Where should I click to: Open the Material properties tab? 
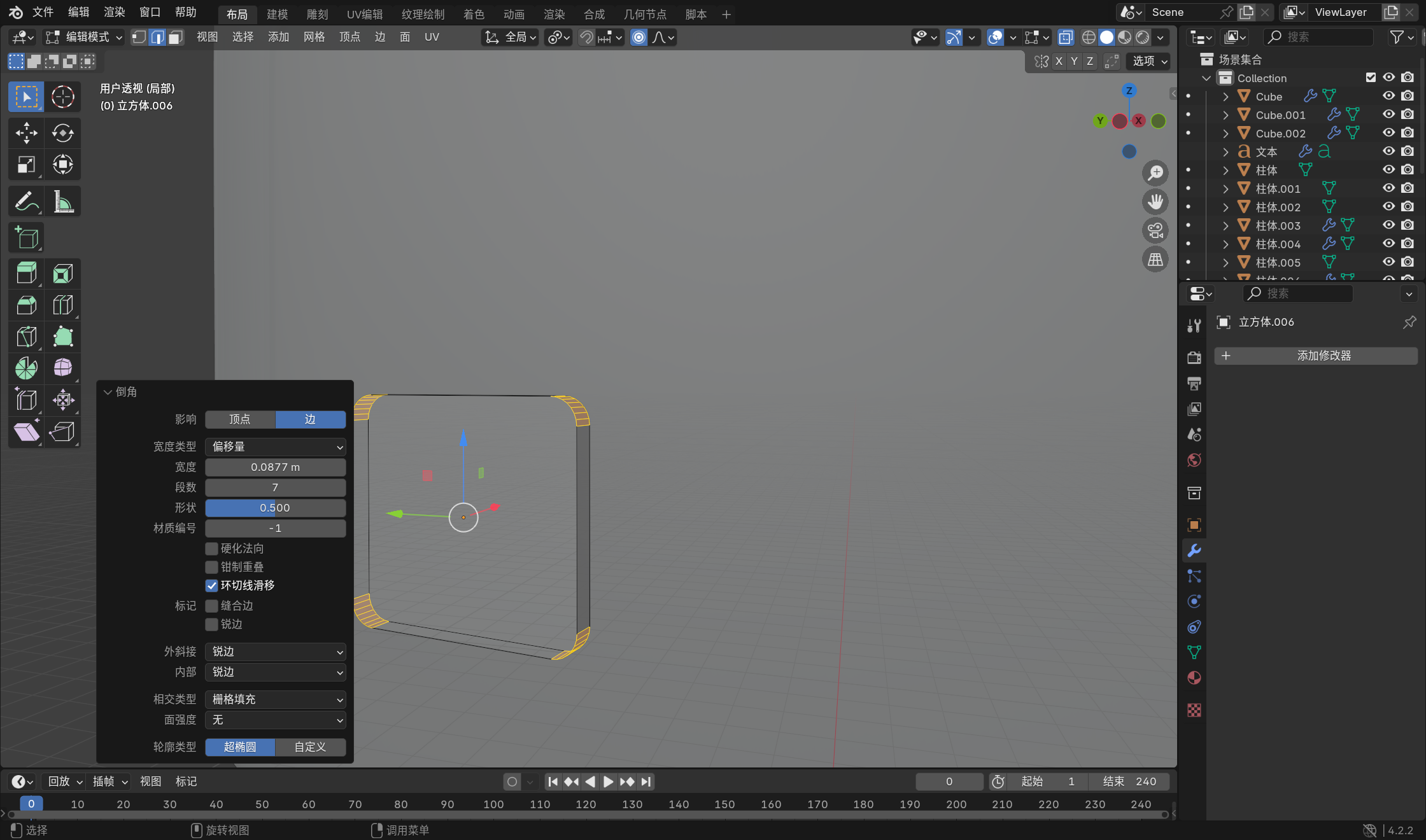click(x=1194, y=678)
